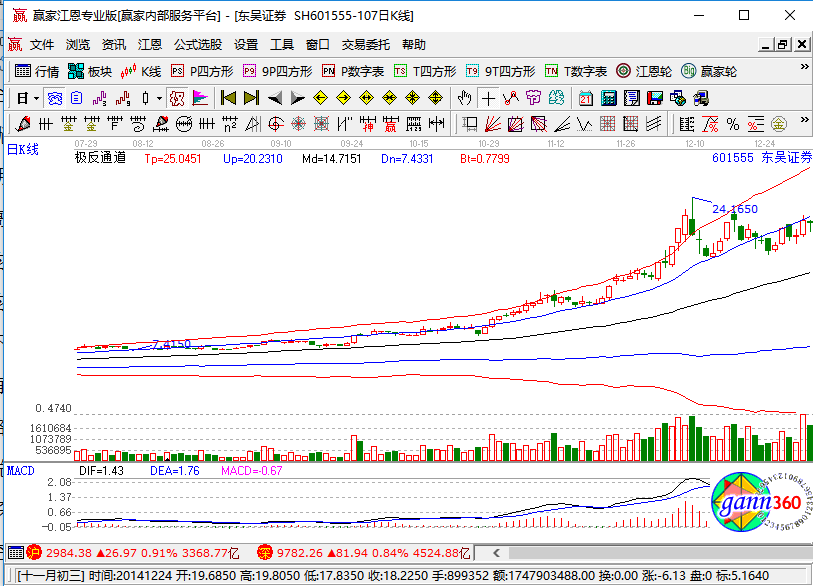Click scrollbar left arrow at bottom

[496, 553]
